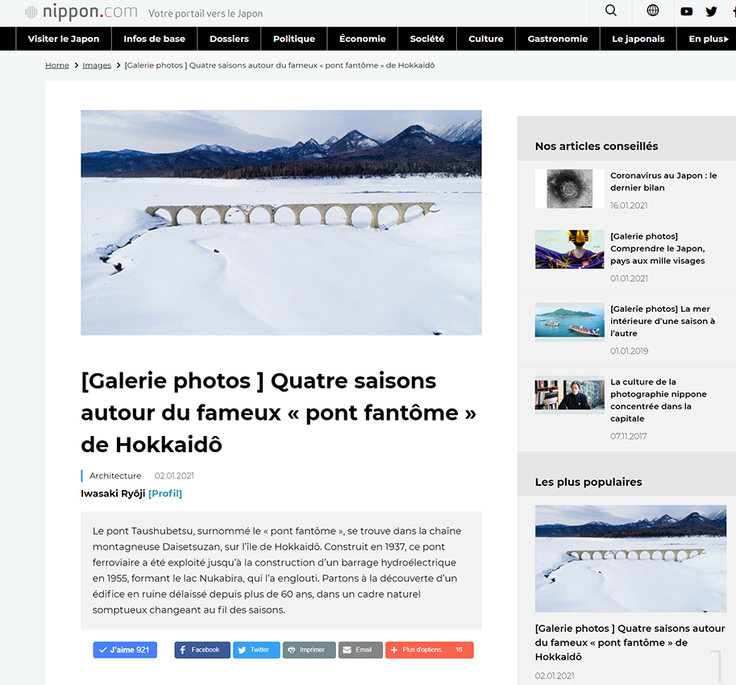
Task: Open the search magnifier icon
Action: (611, 11)
